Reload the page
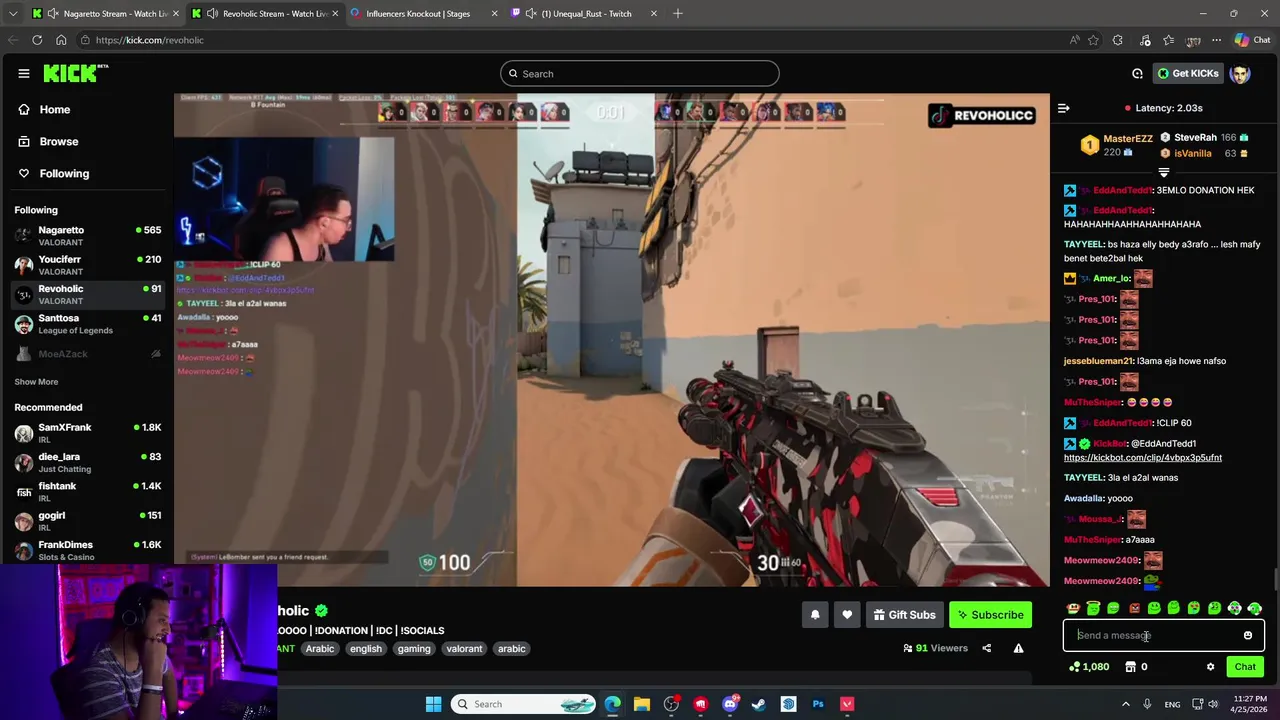Screen dimensions: 1280x720 click(x=37, y=40)
